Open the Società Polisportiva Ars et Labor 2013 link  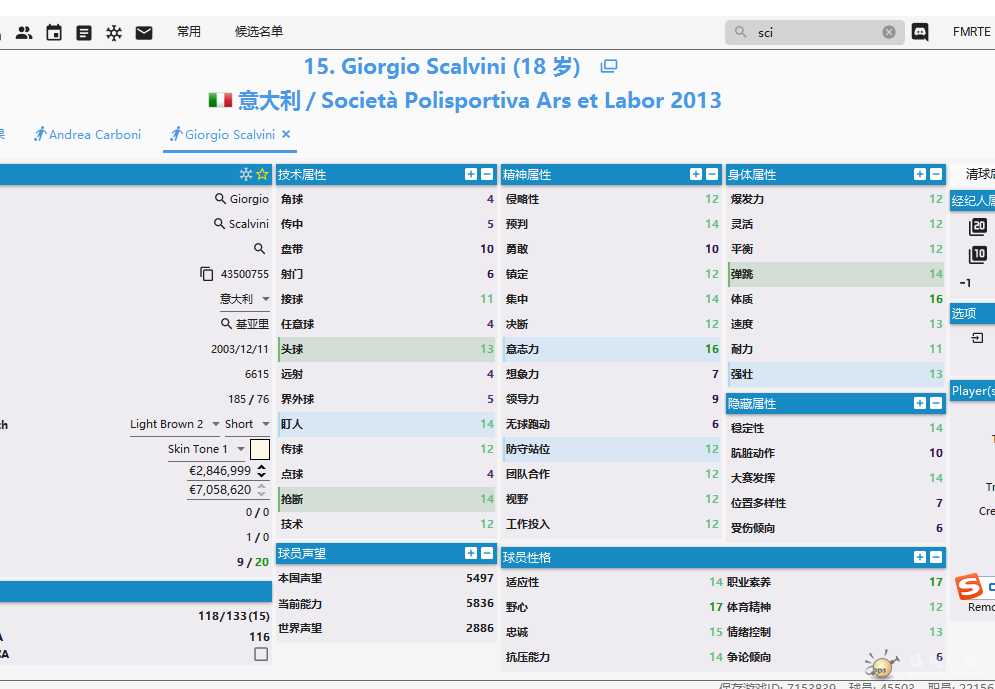click(x=522, y=100)
